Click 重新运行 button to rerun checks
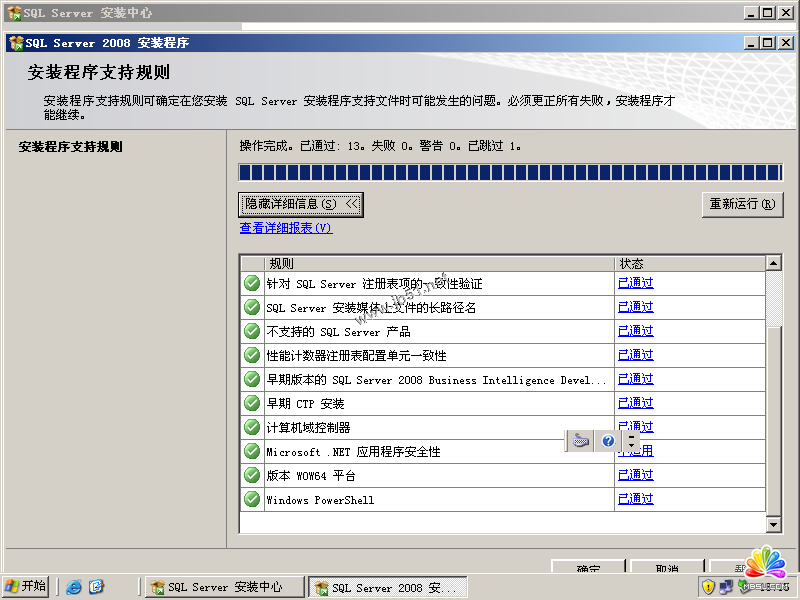Screen dimensions: 800x600 pos(741,204)
